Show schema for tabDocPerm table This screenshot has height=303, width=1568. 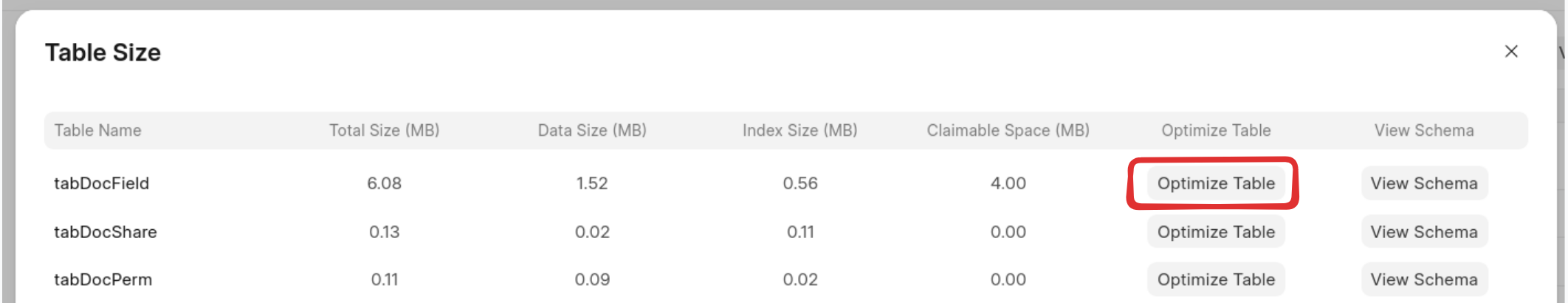click(x=1423, y=279)
